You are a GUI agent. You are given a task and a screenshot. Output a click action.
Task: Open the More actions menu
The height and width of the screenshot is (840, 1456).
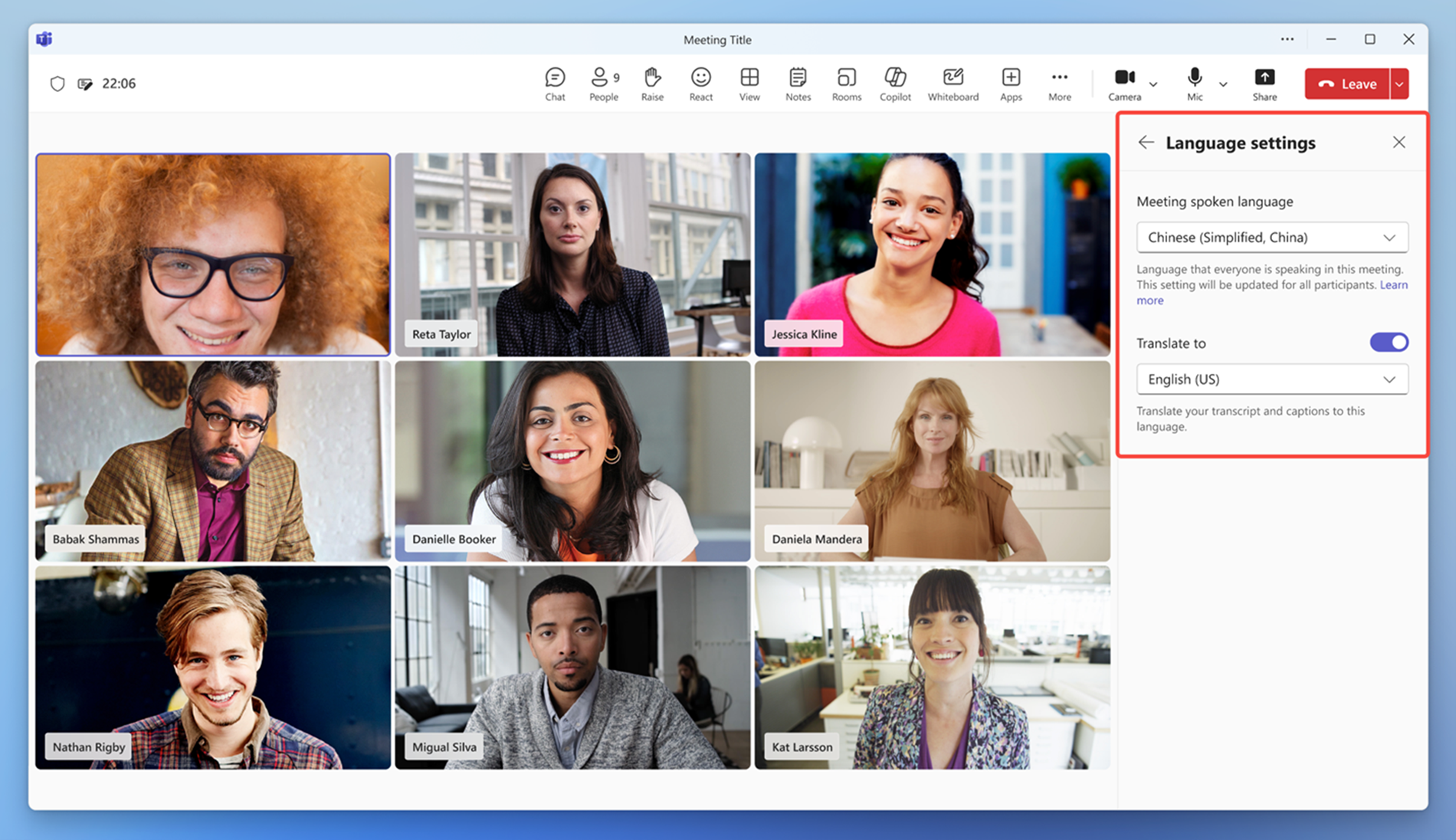point(1059,84)
